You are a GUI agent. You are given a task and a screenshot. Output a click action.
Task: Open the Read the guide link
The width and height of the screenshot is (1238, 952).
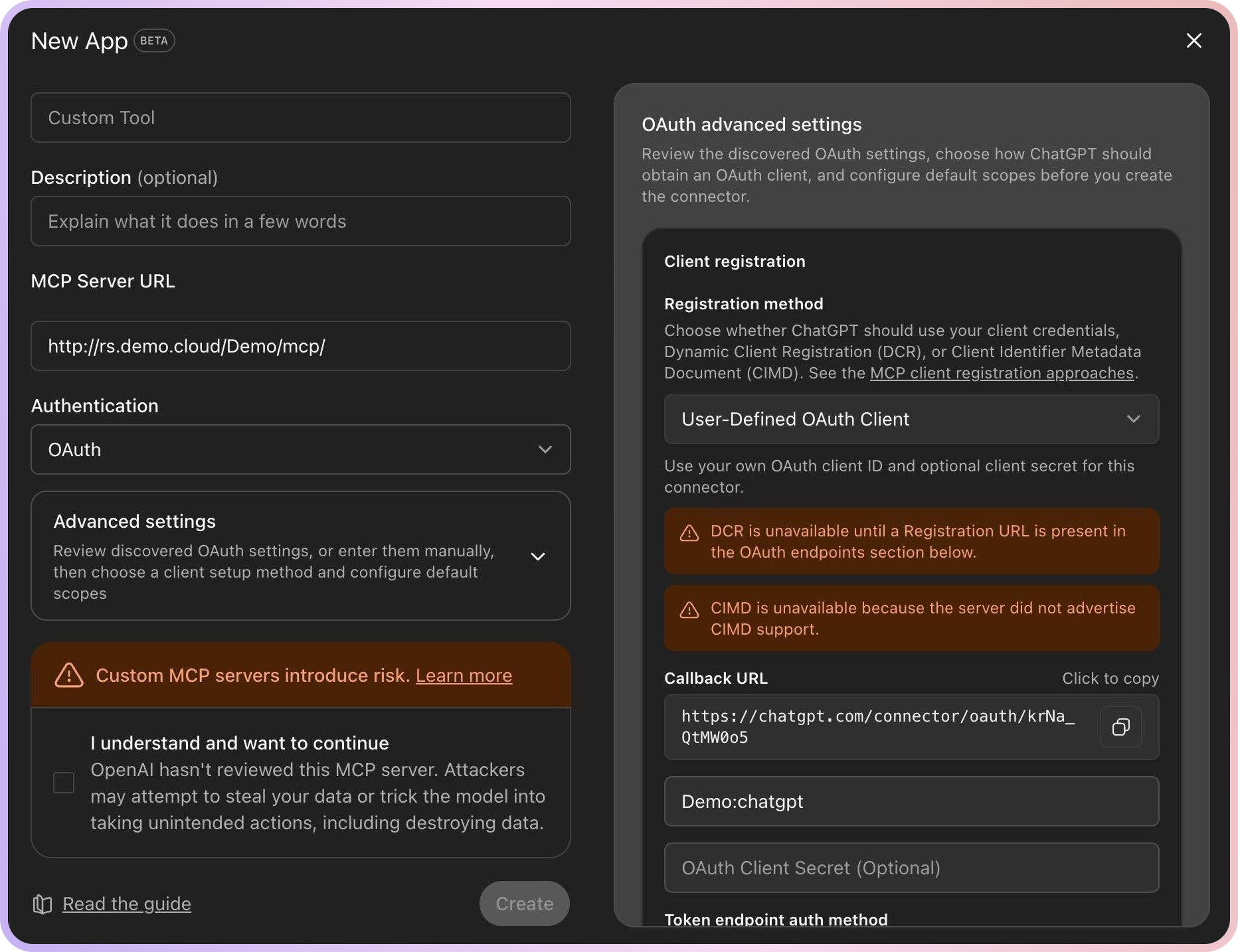pyautogui.click(x=127, y=904)
